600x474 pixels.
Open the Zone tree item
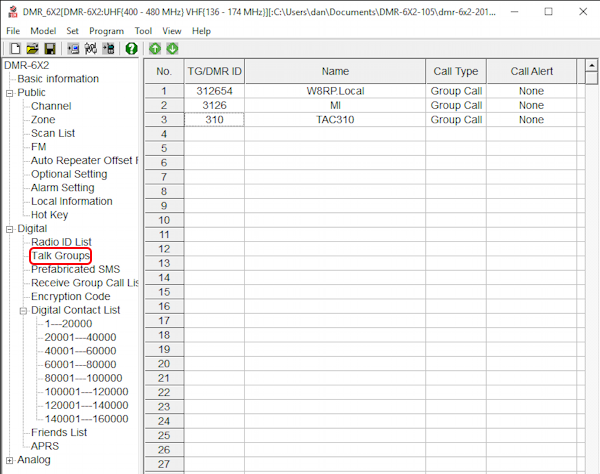(x=43, y=119)
